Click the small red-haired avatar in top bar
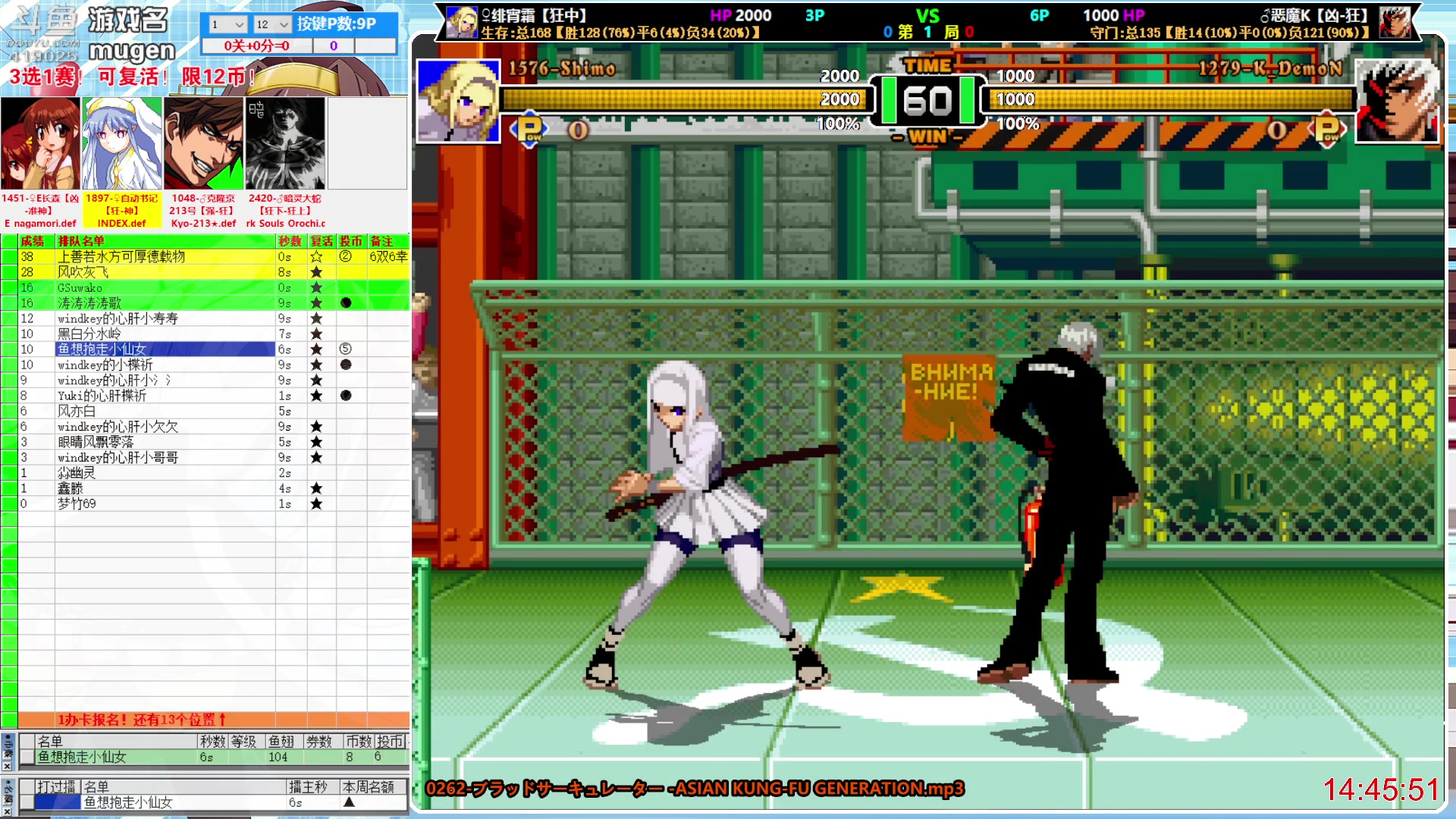Viewport: 1456px width, 819px height. click(1395, 22)
